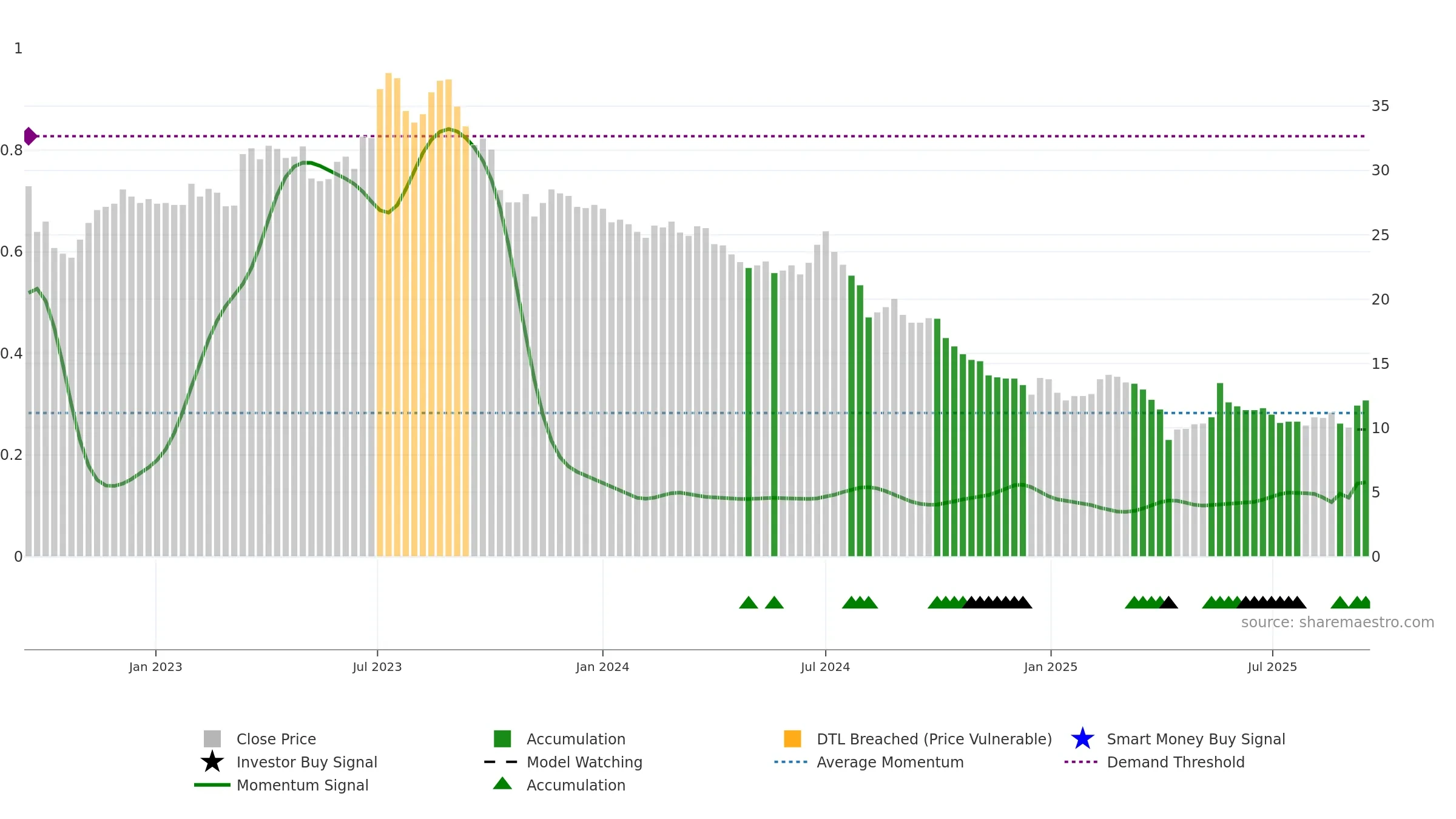Click the green Accumulation legend square
1456x819 pixels.
pyautogui.click(x=502, y=739)
